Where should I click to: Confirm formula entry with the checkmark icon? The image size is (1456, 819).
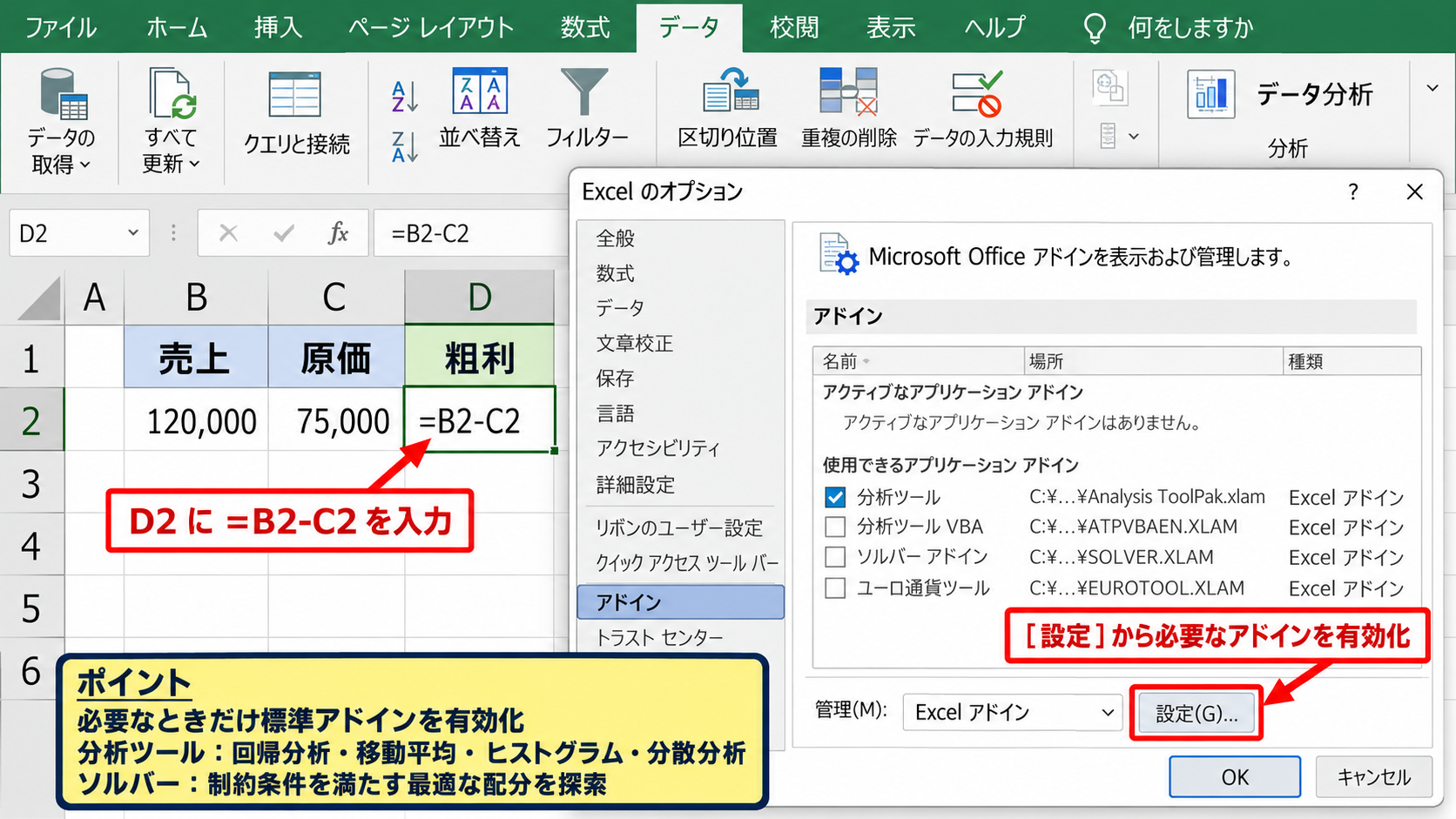(x=284, y=233)
